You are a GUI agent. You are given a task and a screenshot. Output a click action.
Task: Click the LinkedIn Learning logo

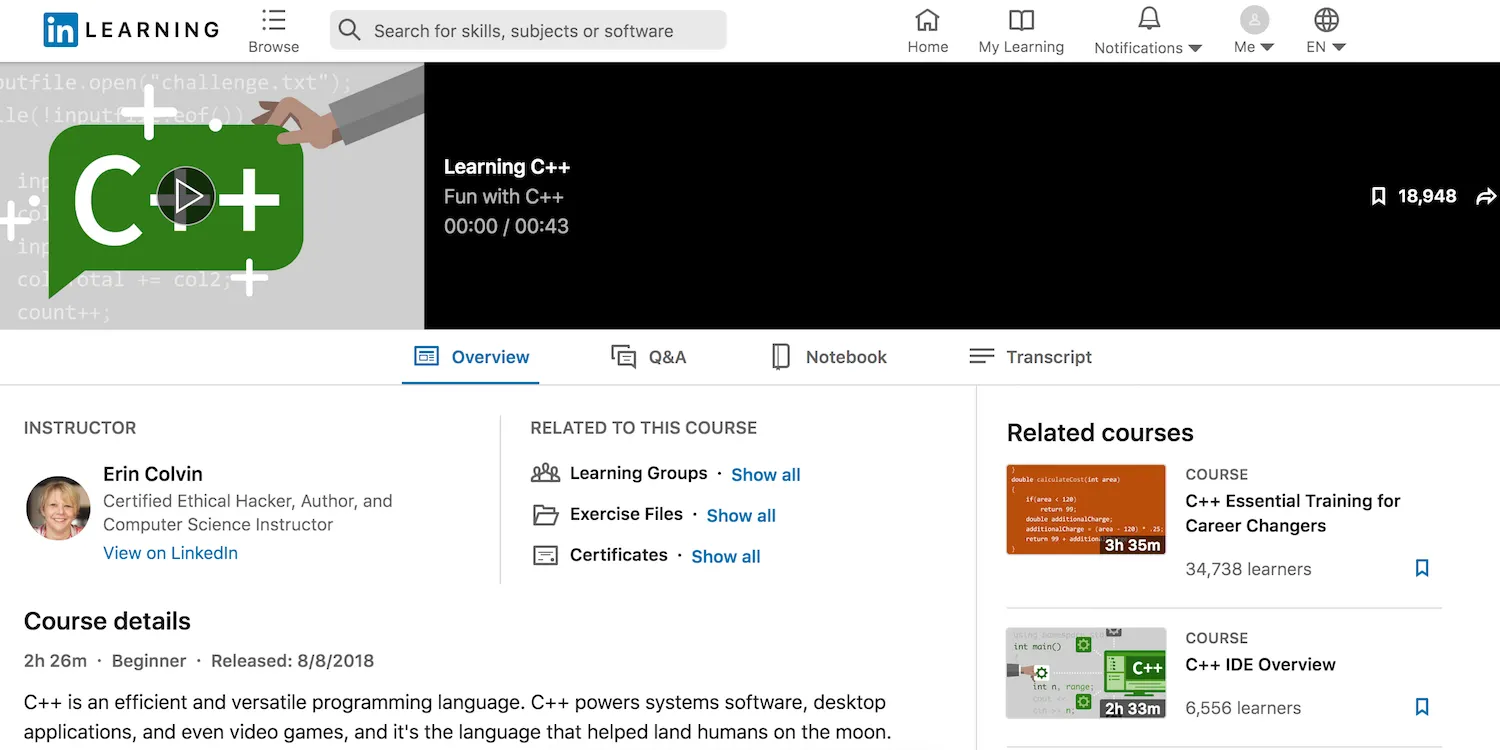pyautogui.click(x=131, y=30)
